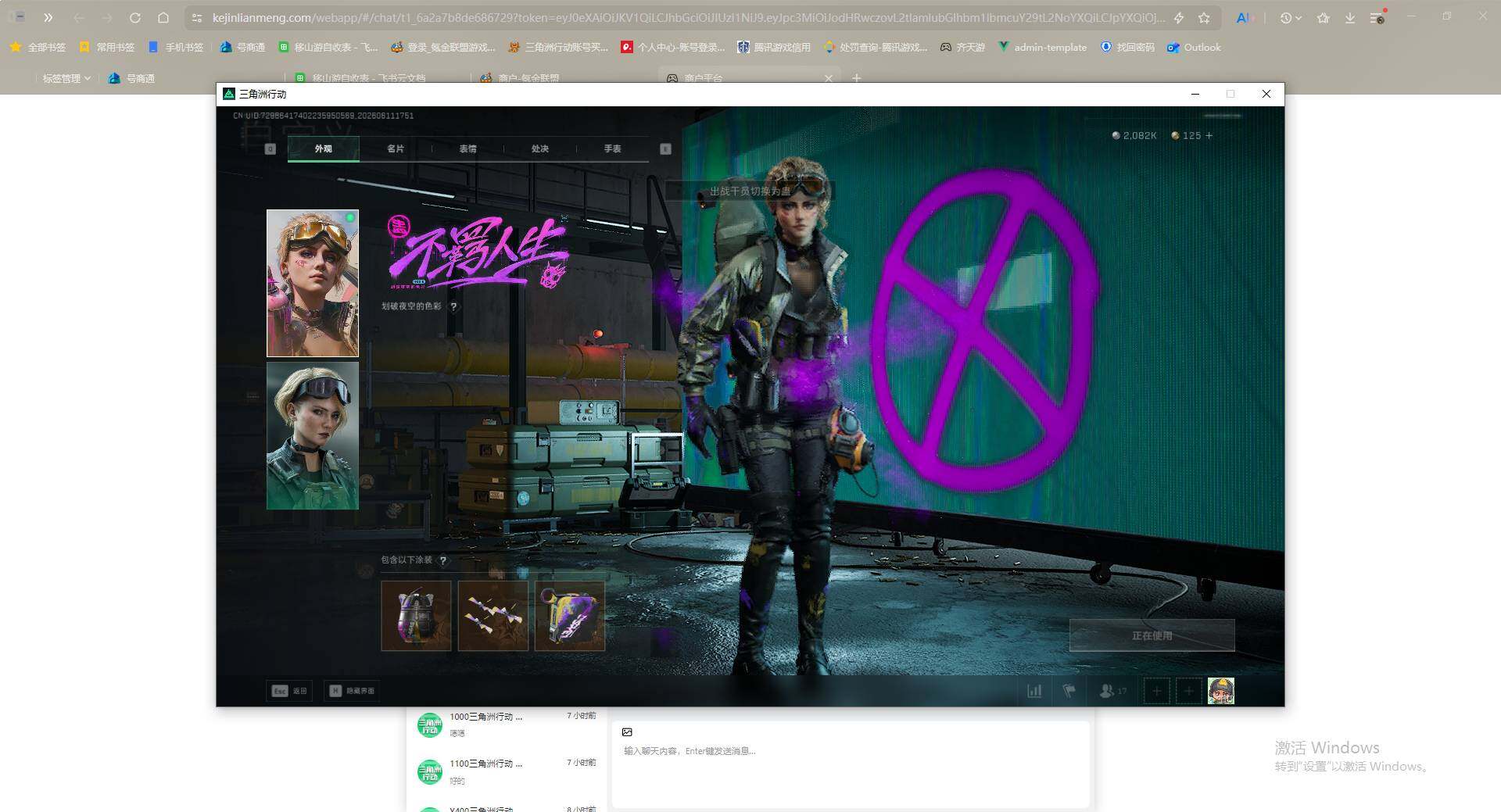Click the second empty squad slot plus

click(1189, 691)
